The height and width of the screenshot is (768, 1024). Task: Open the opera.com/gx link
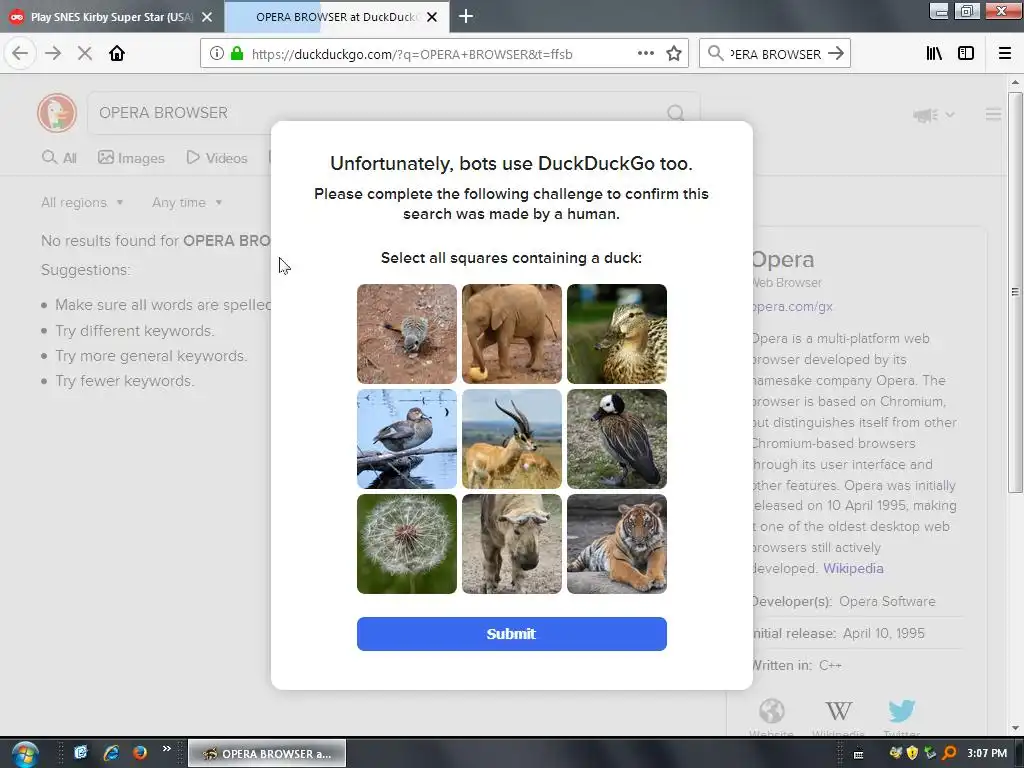(x=793, y=306)
